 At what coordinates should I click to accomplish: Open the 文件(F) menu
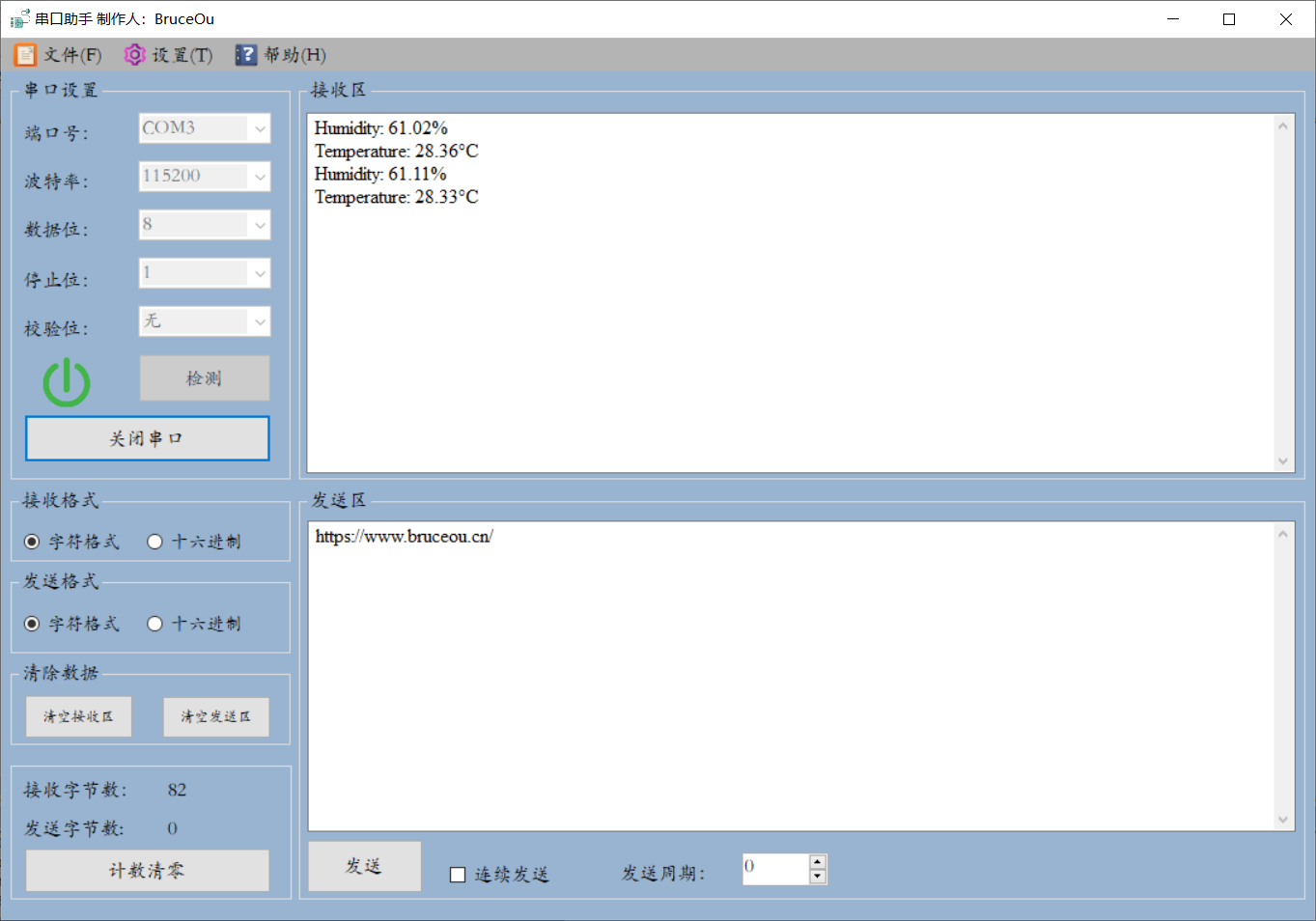click(58, 55)
